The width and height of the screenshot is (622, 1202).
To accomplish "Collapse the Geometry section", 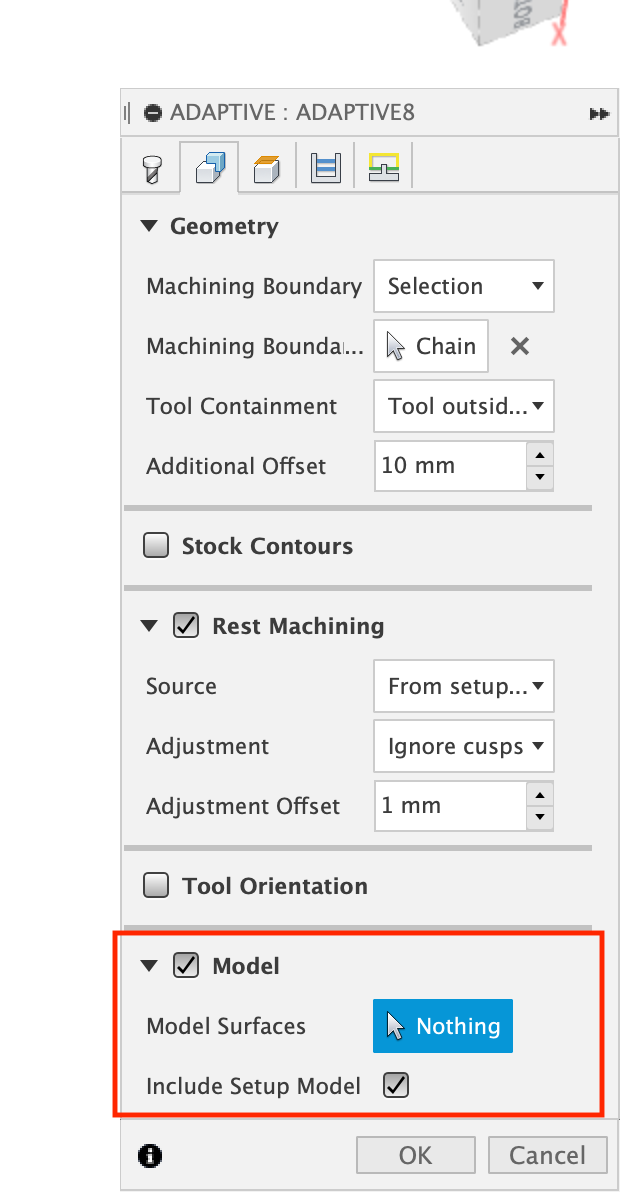I will (149, 226).
